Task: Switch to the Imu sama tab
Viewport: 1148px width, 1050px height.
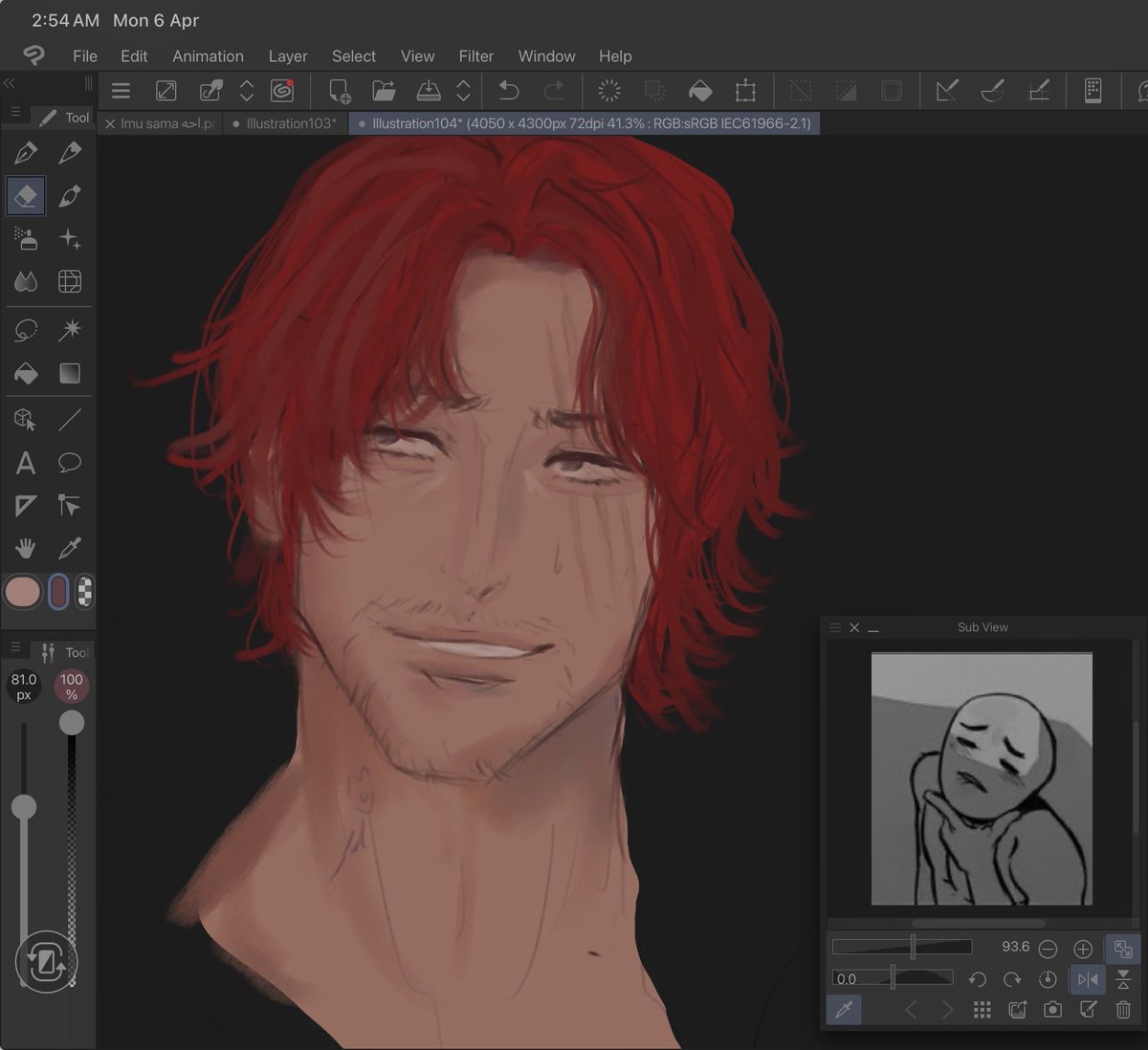Action: pyautogui.click(x=161, y=123)
